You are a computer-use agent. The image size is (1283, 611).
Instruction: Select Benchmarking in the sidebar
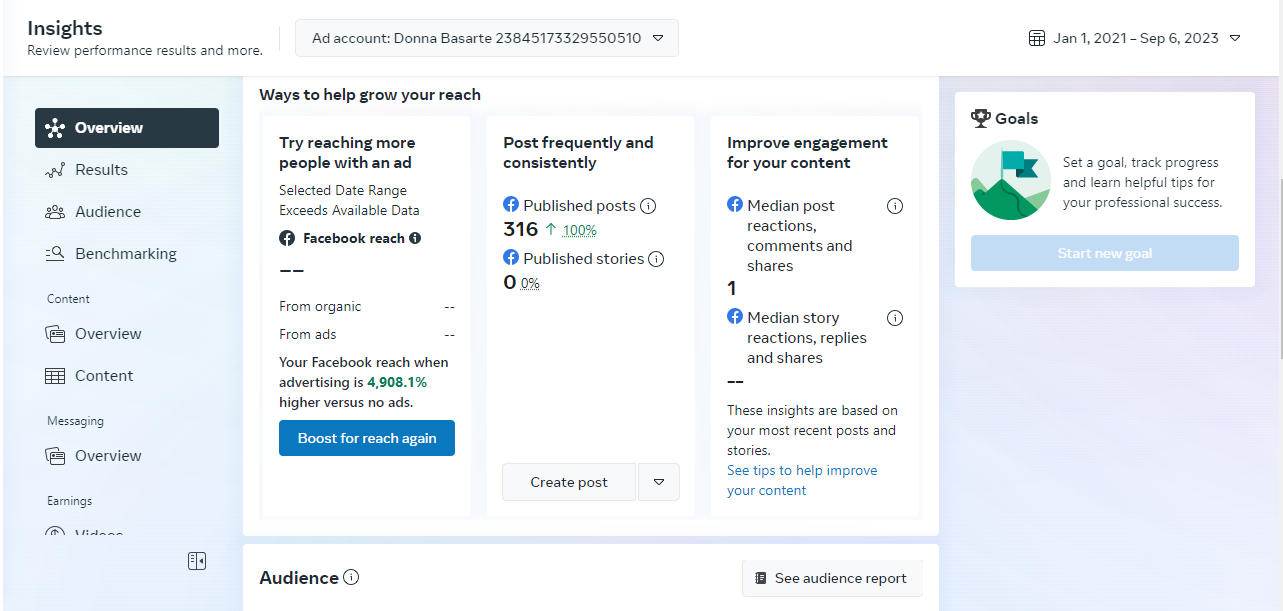click(x=125, y=254)
